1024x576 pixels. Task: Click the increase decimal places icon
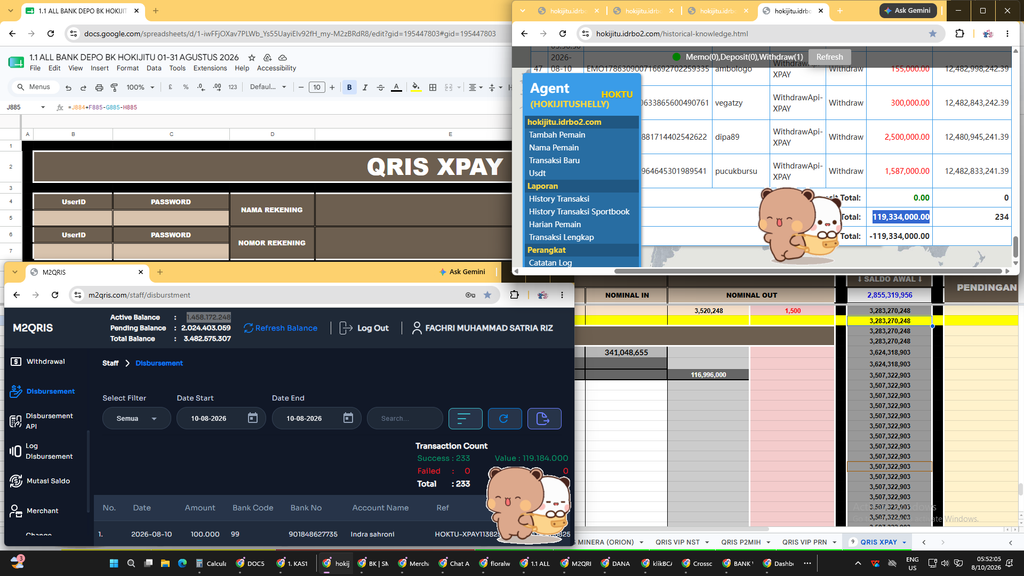217,88
